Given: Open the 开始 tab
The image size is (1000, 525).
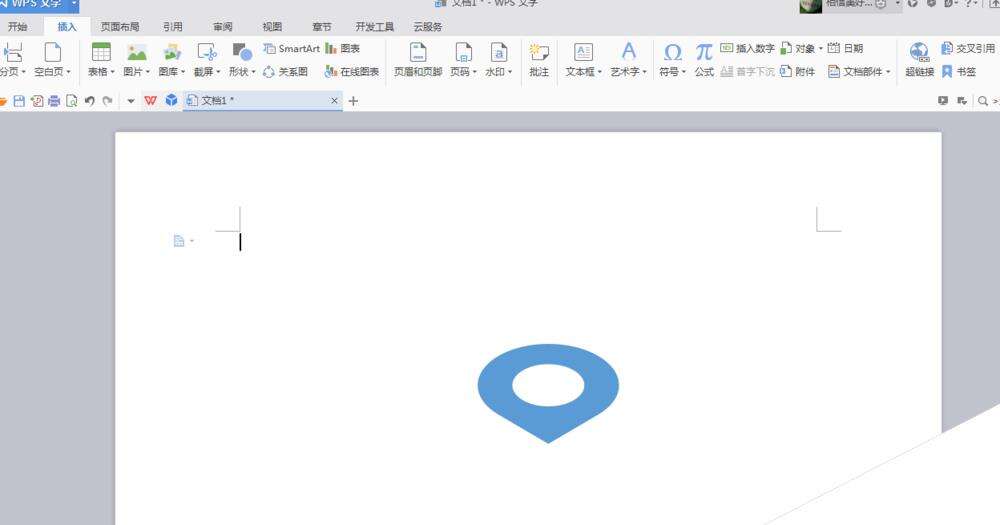Looking at the screenshot, I should [17, 26].
